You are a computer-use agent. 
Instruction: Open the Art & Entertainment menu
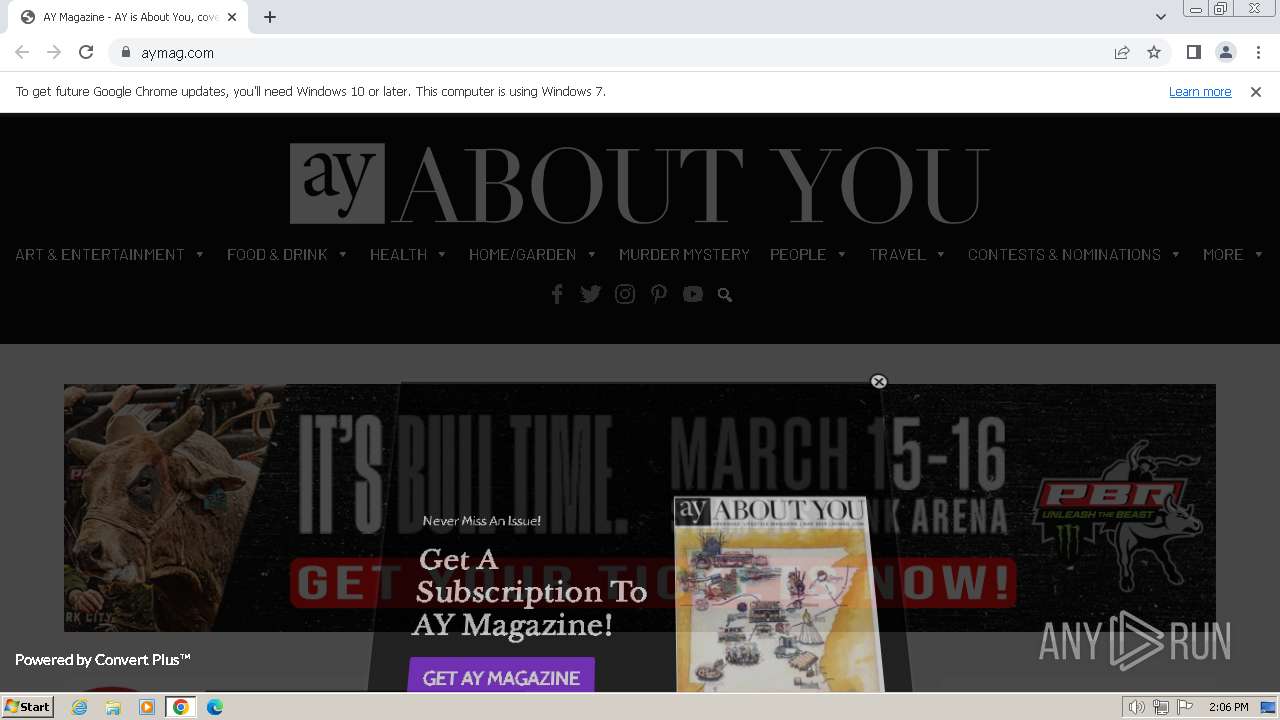pos(100,254)
